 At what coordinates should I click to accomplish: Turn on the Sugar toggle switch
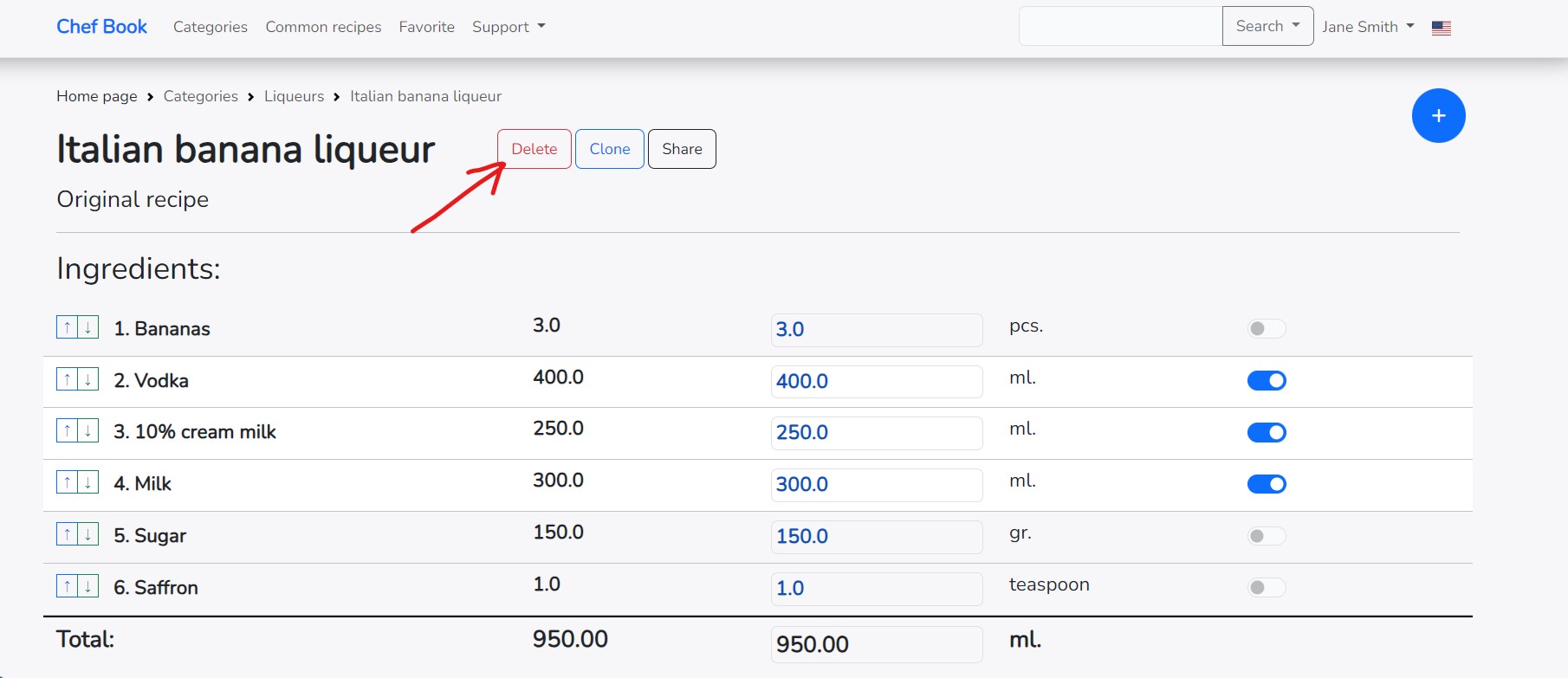[x=1267, y=536]
